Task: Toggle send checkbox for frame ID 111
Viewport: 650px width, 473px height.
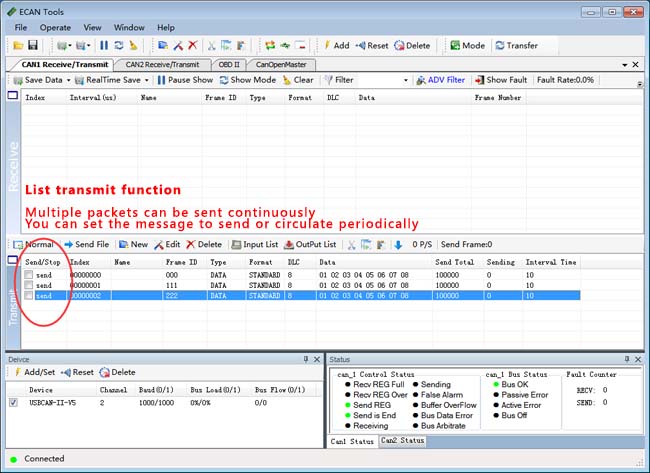Action: [x=29, y=285]
